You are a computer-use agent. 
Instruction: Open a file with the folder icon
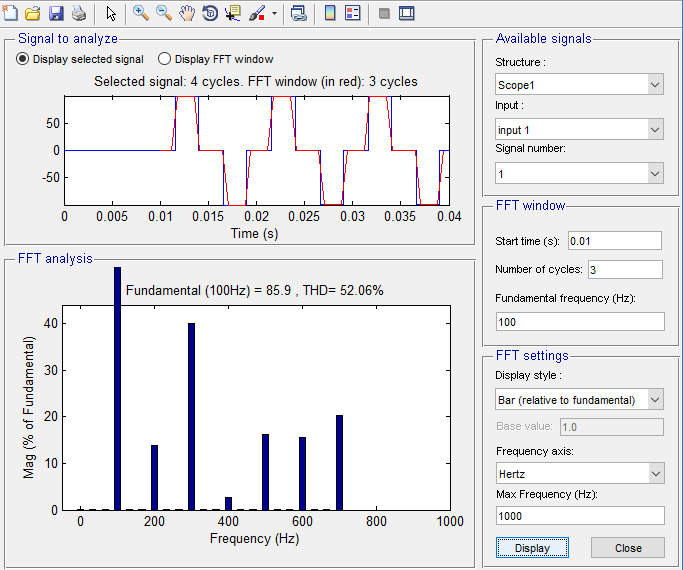click(33, 14)
